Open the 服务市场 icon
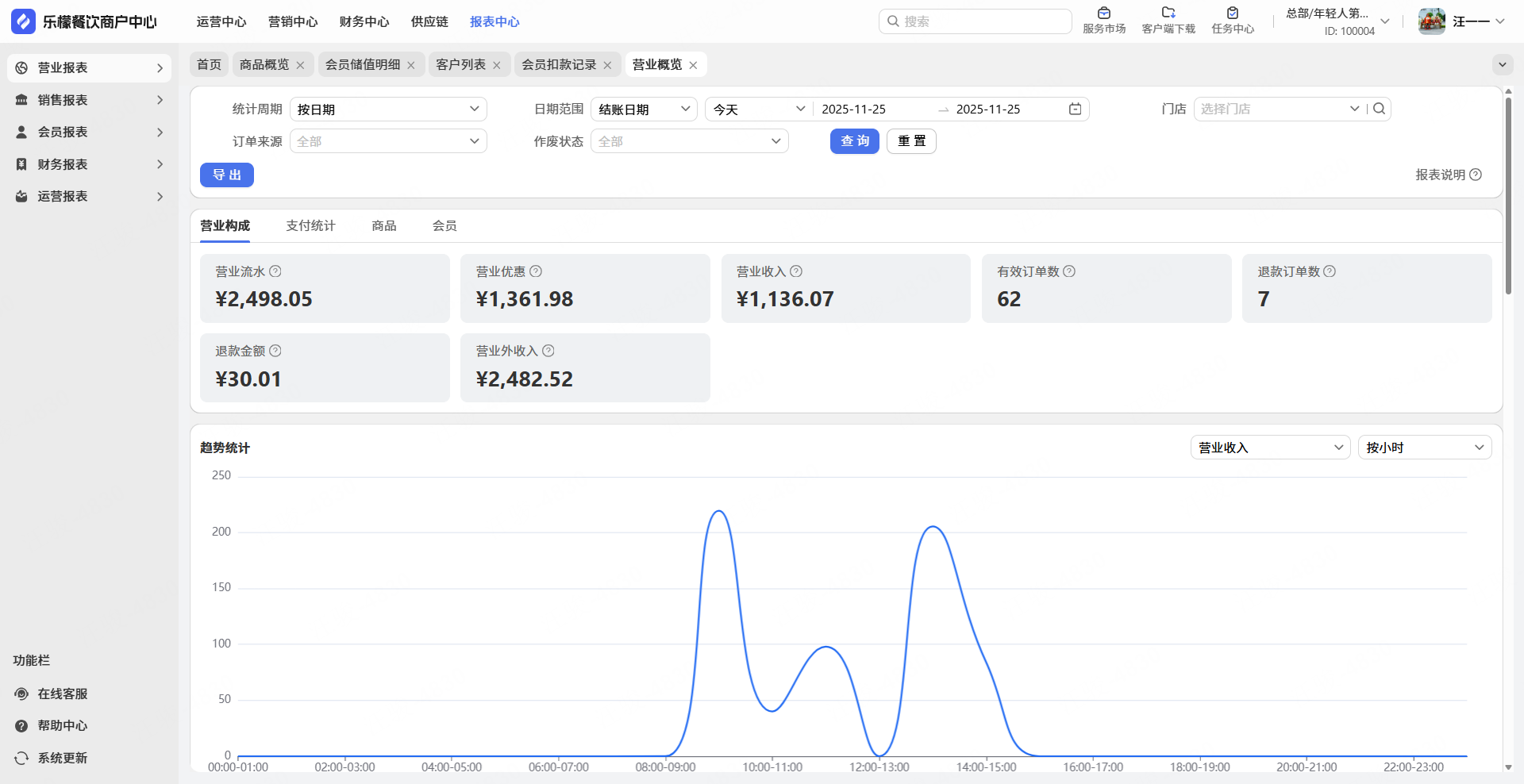The image size is (1524, 784). [1104, 13]
